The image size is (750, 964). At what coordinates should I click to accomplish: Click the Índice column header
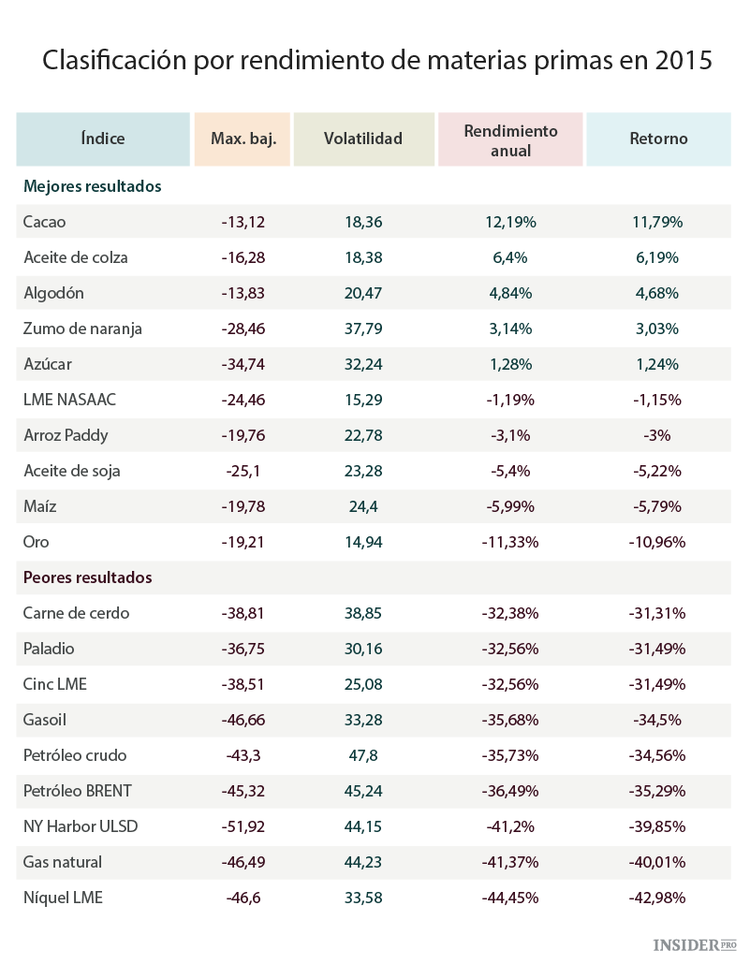103,139
